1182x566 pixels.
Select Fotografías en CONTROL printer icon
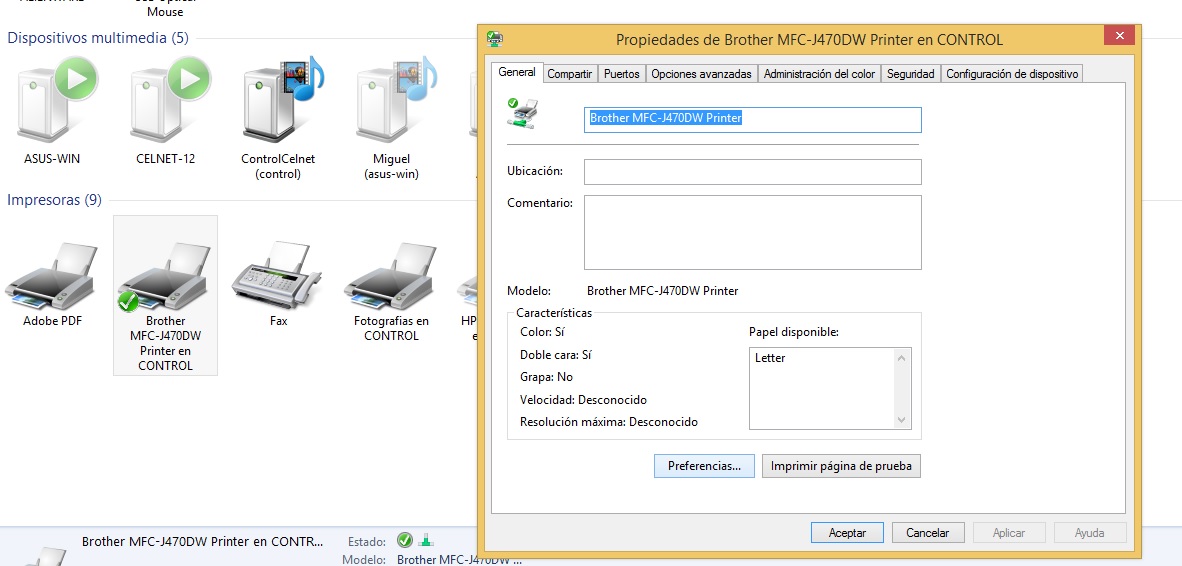[391, 280]
